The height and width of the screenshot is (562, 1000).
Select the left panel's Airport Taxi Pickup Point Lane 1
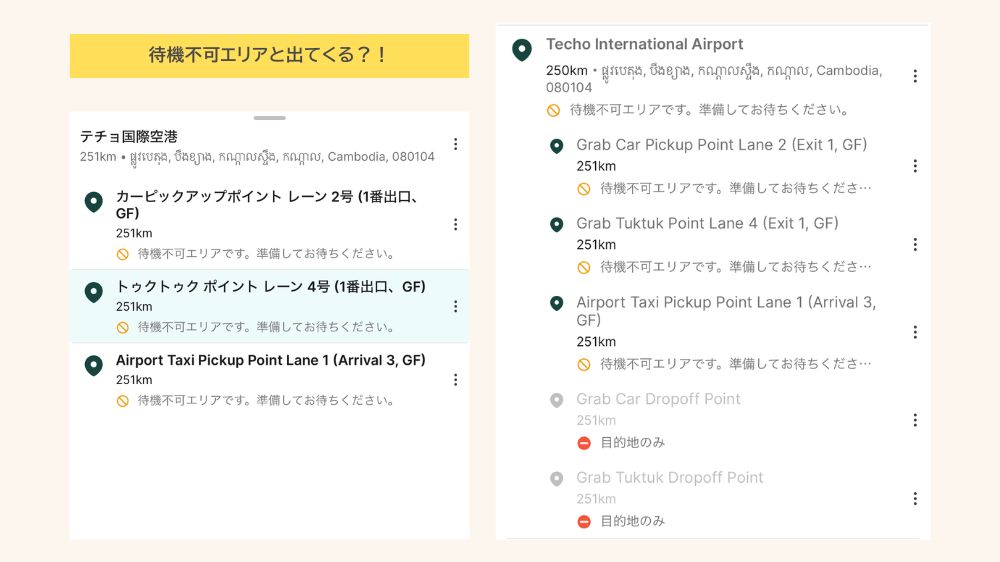coord(270,360)
